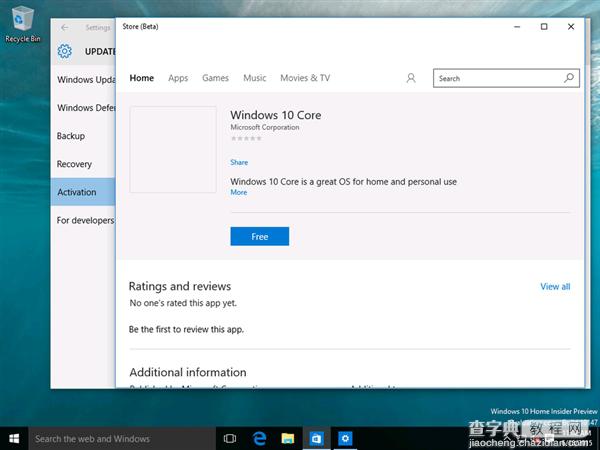Select Windows Defender in Settings sidebar
Viewport: 600px width, 450px height.
coord(83,108)
